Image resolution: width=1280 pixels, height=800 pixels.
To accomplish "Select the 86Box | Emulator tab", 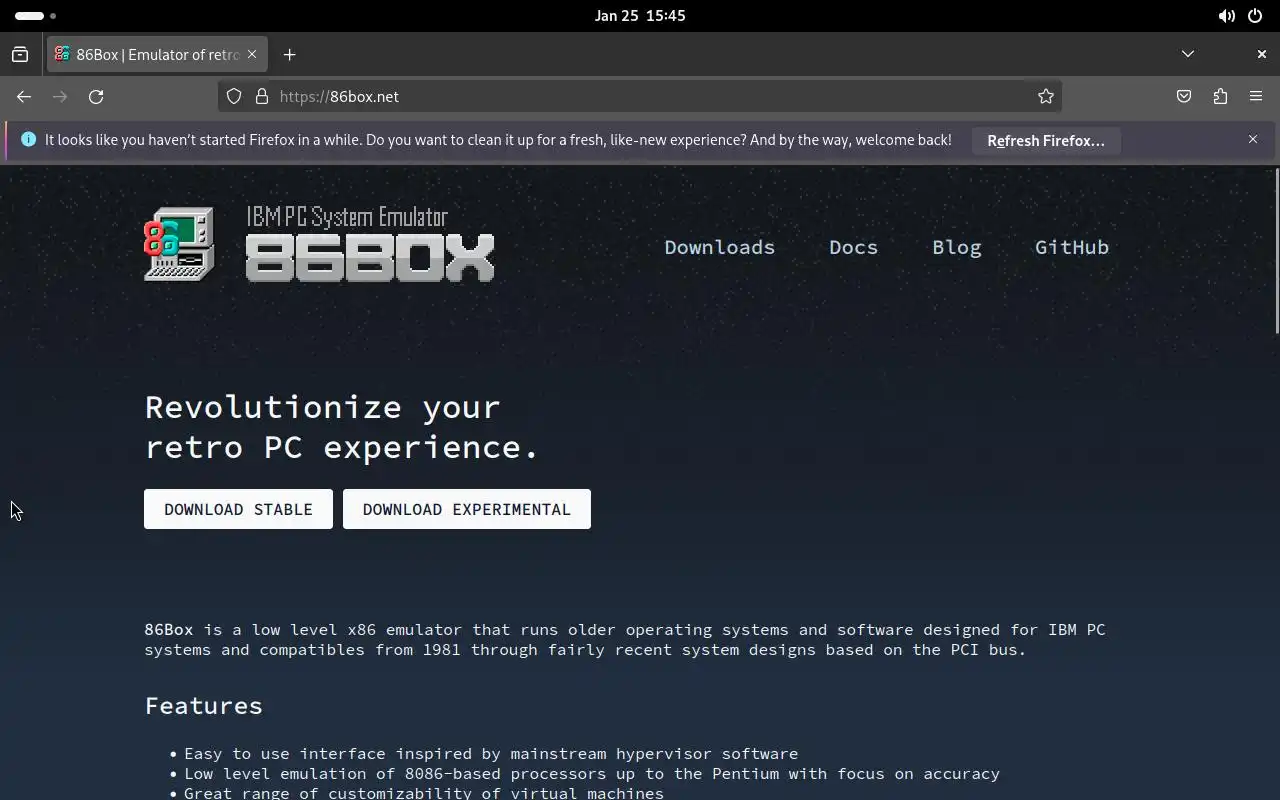I will [x=157, y=55].
